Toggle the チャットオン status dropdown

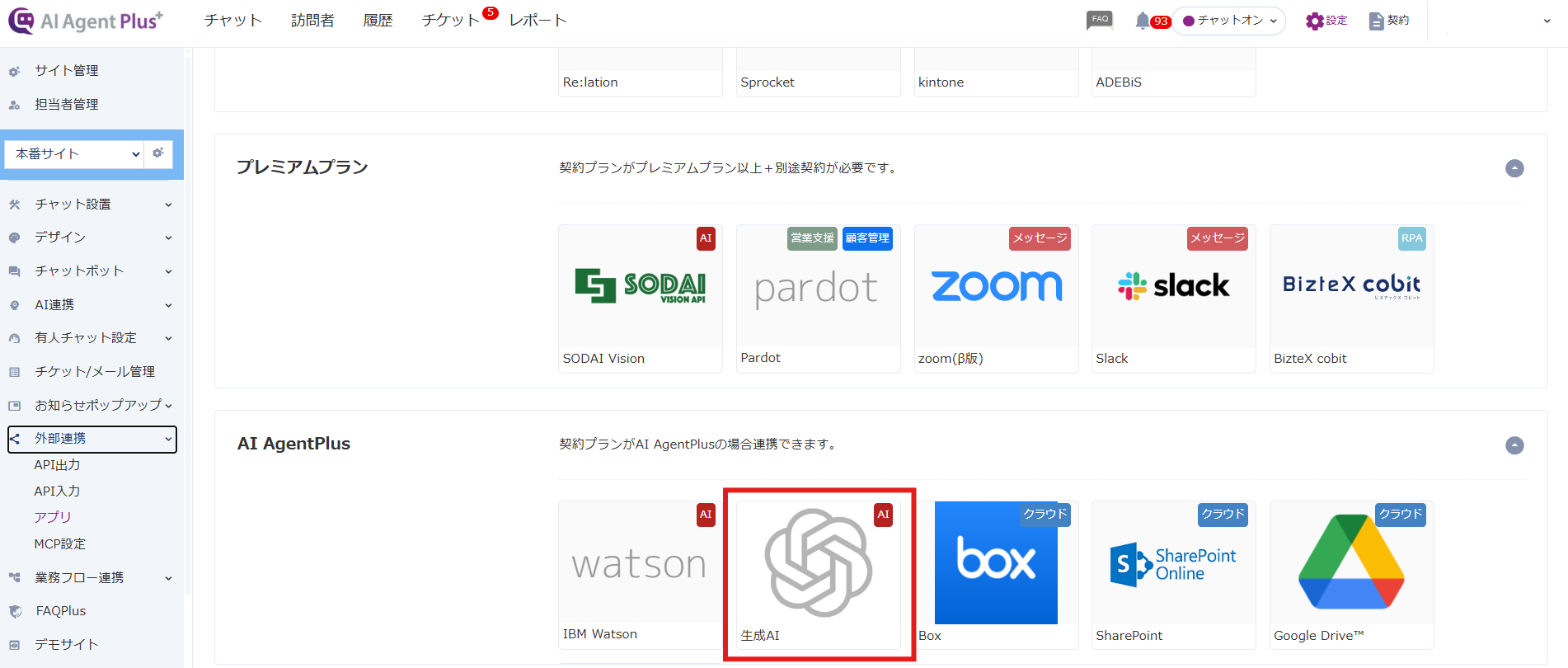point(1229,21)
